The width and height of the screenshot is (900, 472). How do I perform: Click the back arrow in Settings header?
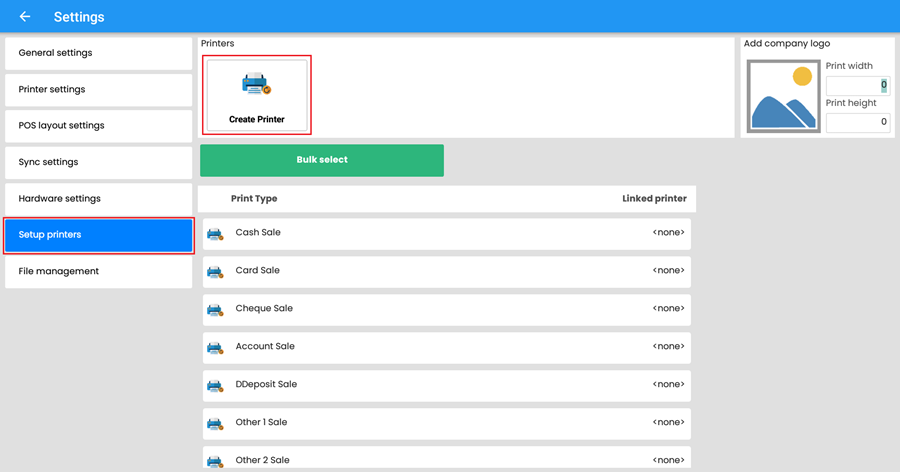point(25,17)
